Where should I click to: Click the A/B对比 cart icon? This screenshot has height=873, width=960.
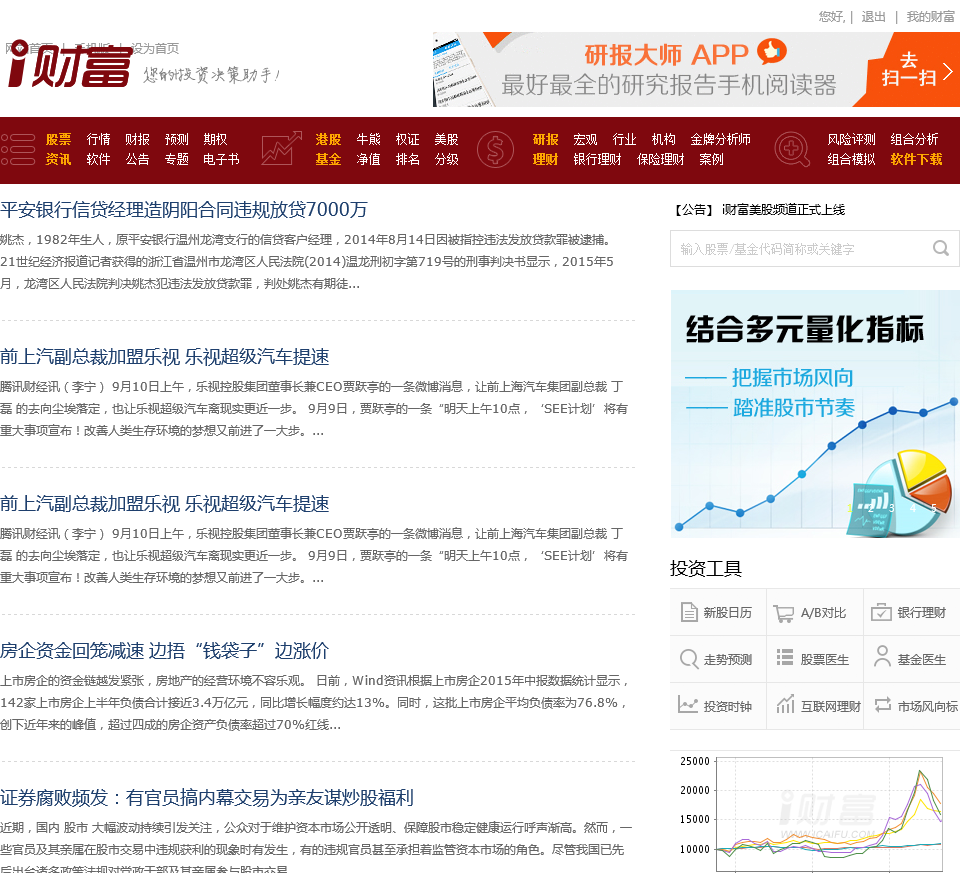pyautogui.click(x=783, y=613)
